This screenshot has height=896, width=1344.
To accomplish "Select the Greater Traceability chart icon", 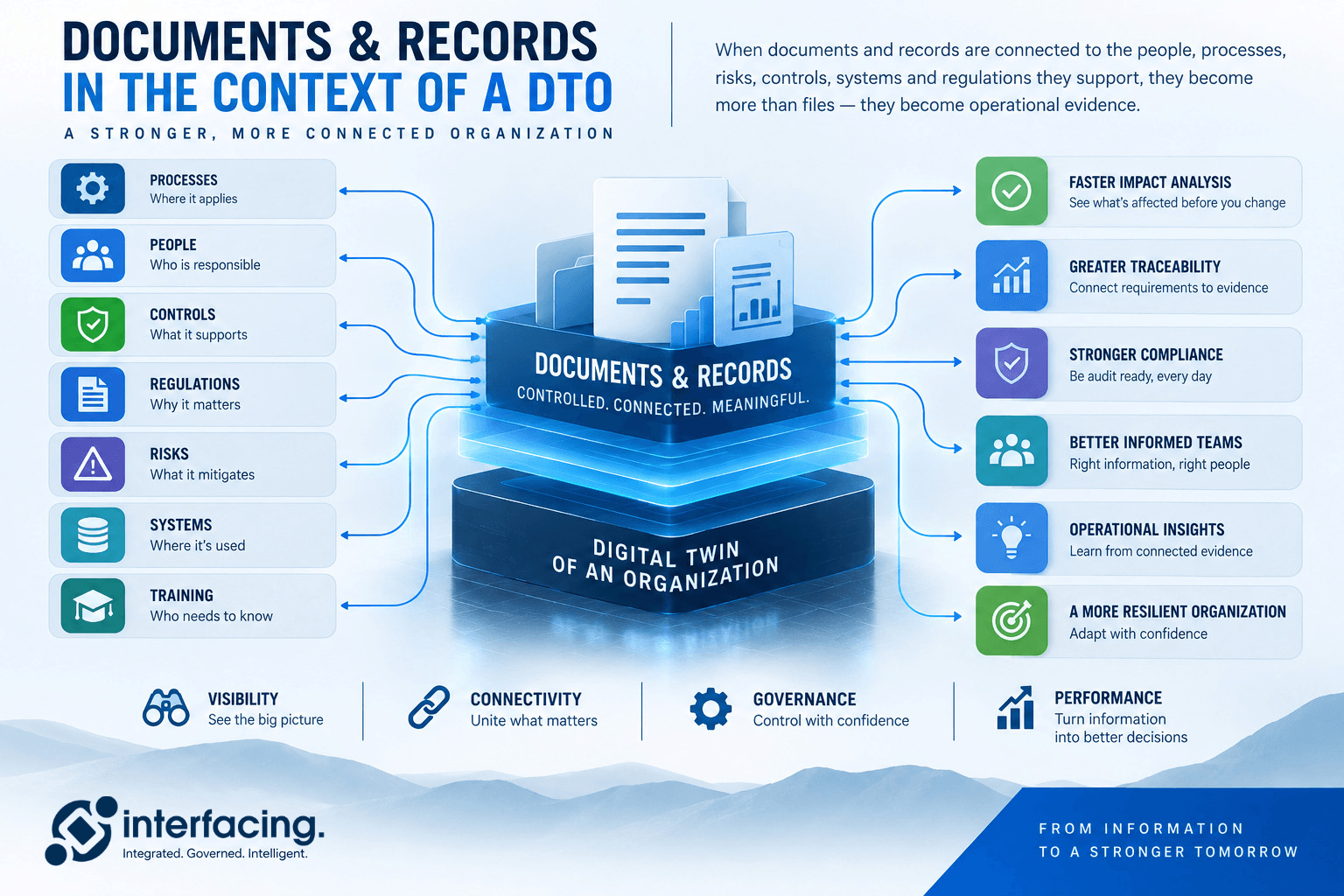I will (x=1011, y=276).
